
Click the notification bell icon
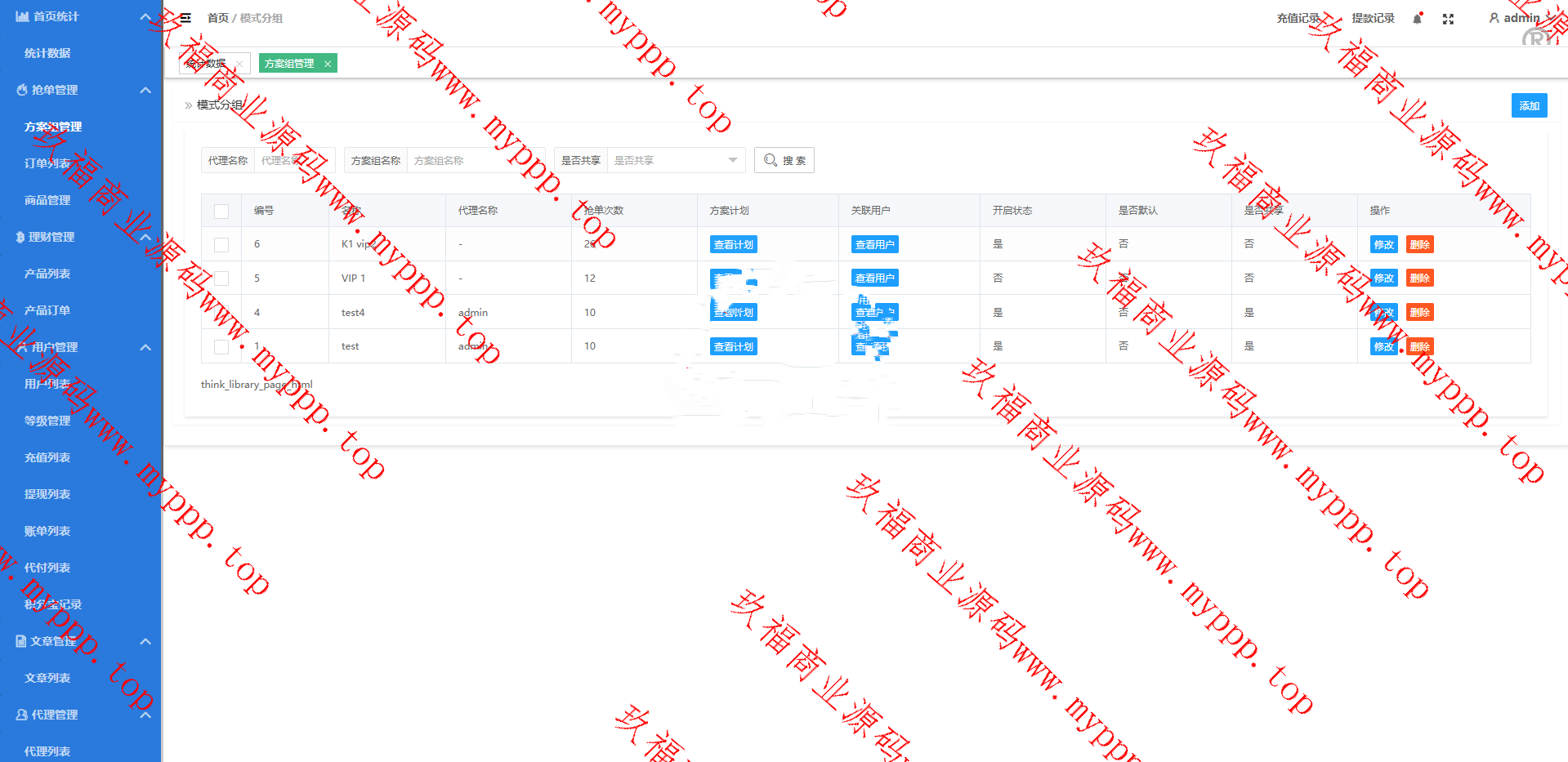1417,19
